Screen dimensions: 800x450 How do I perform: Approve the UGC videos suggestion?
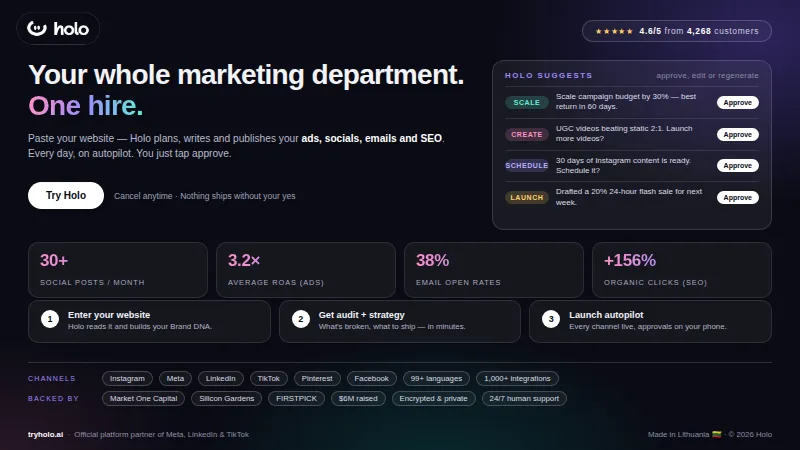738,135
